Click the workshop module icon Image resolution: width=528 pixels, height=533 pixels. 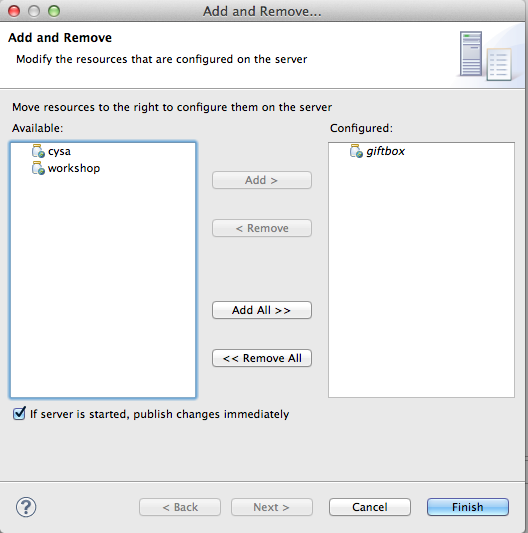38,168
